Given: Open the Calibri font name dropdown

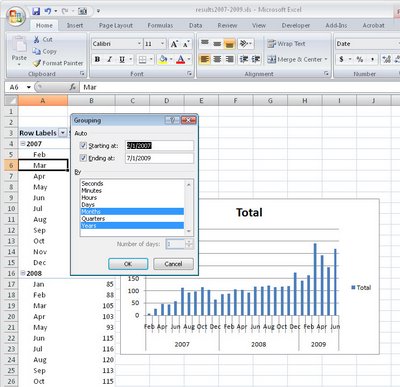Looking at the screenshot, I should (x=139, y=44).
